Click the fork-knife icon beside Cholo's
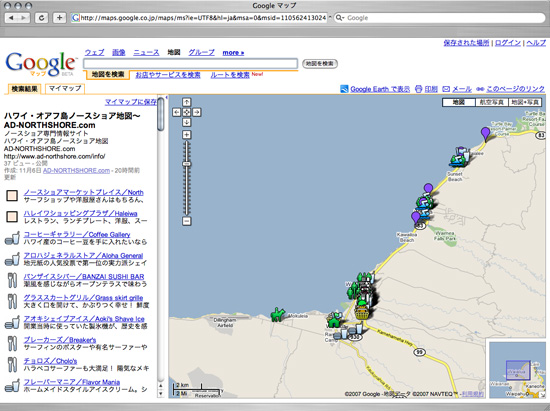The height and width of the screenshot is (411, 550). coord(12,365)
